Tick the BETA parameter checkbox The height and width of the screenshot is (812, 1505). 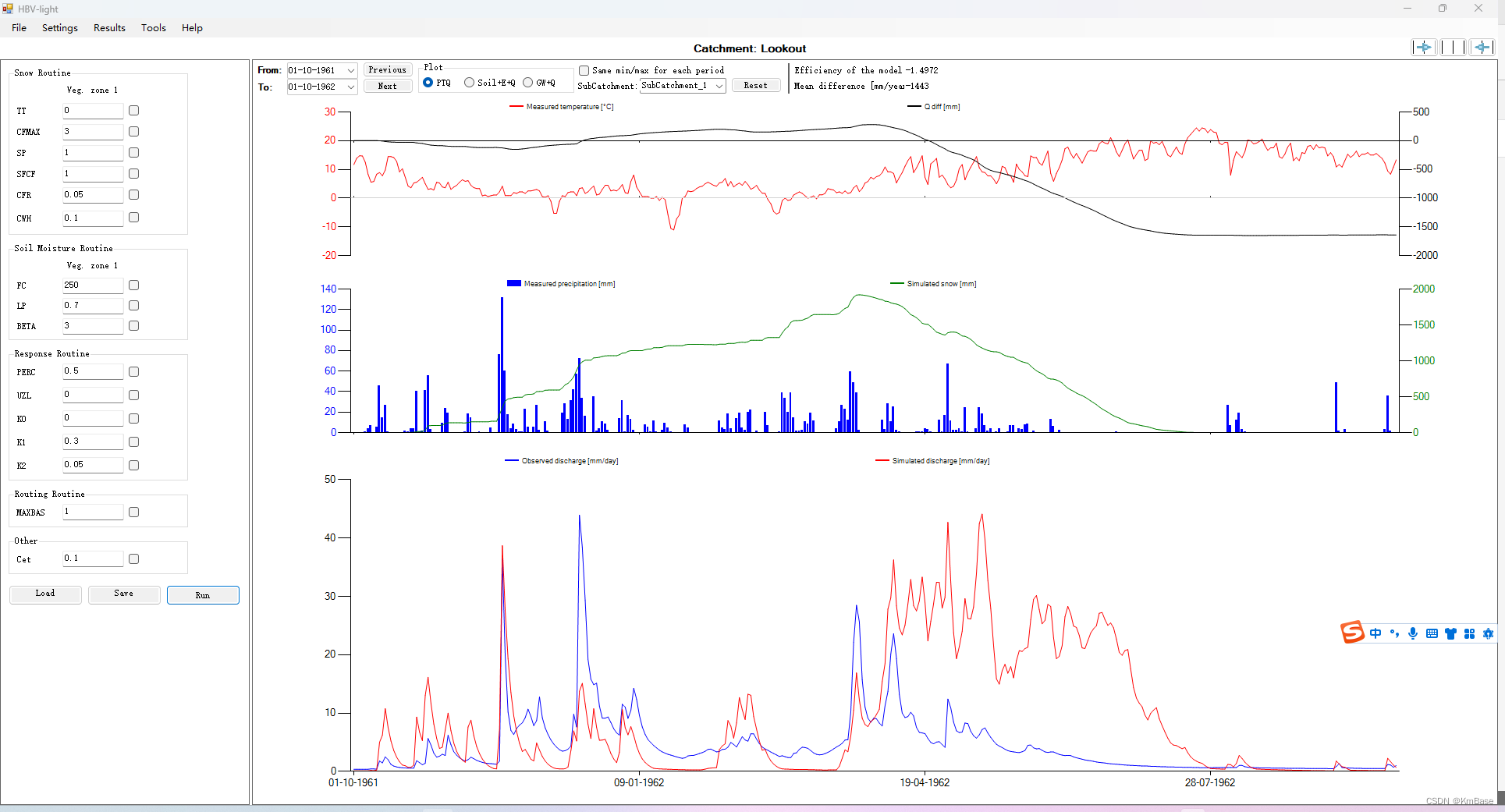click(x=133, y=326)
